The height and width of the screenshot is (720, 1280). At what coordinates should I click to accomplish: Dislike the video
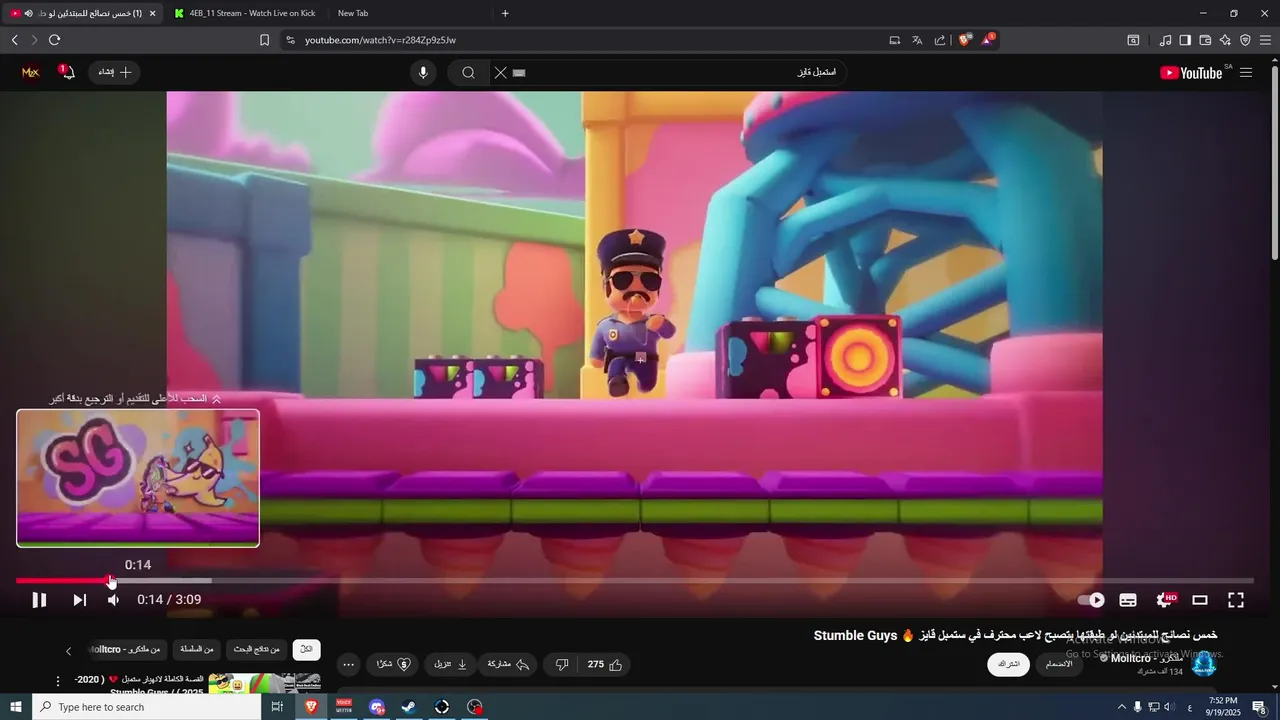pyautogui.click(x=562, y=664)
